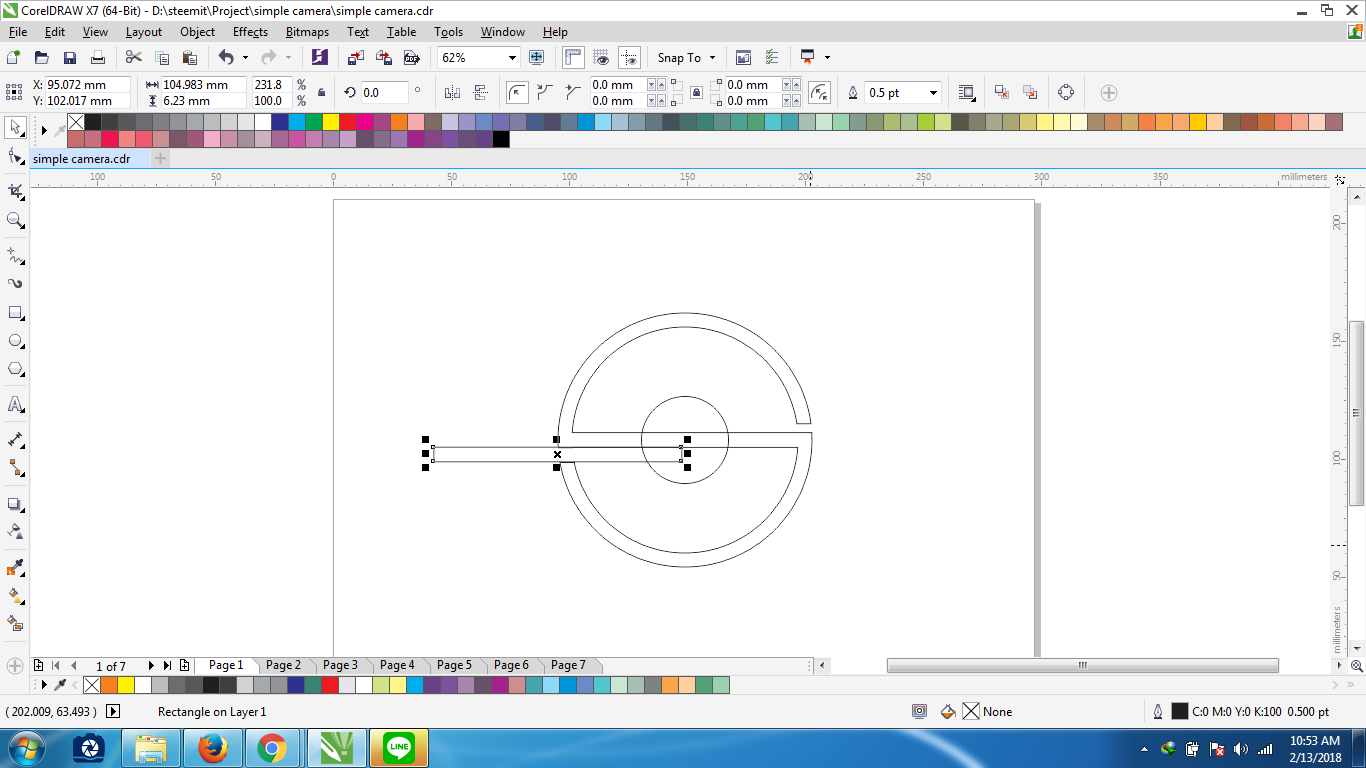Mirror the object horizontally
The width and height of the screenshot is (1366, 768).
pyautogui.click(x=452, y=93)
